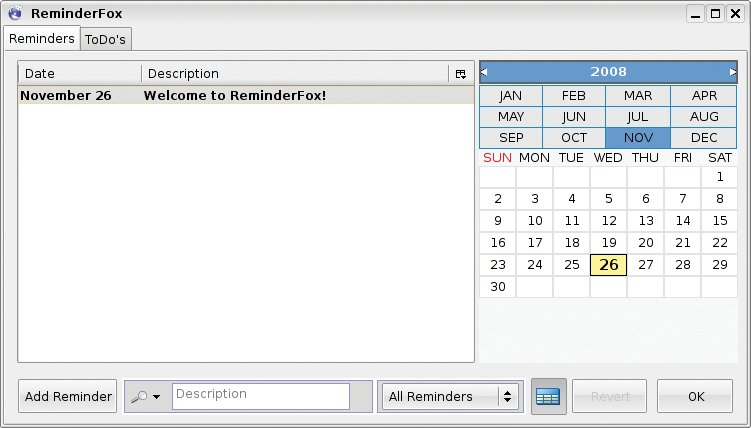Go to previous year arrow

coord(484,72)
